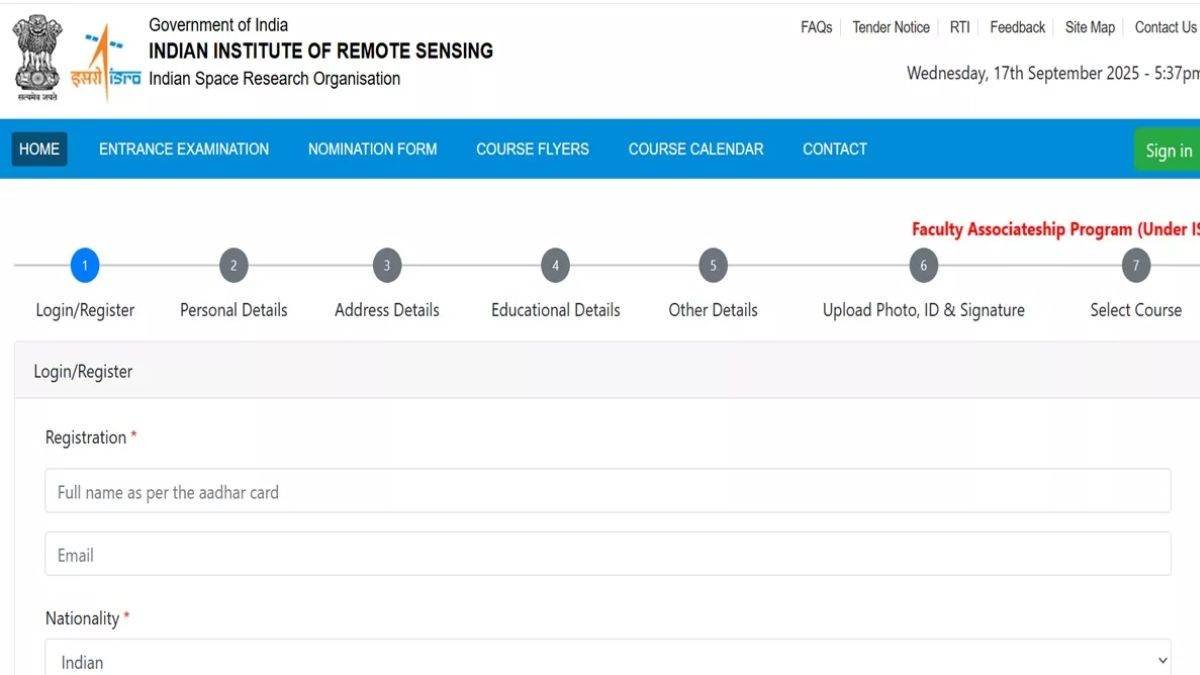
Task: Select step 3 Address Details circle
Action: 387,266
